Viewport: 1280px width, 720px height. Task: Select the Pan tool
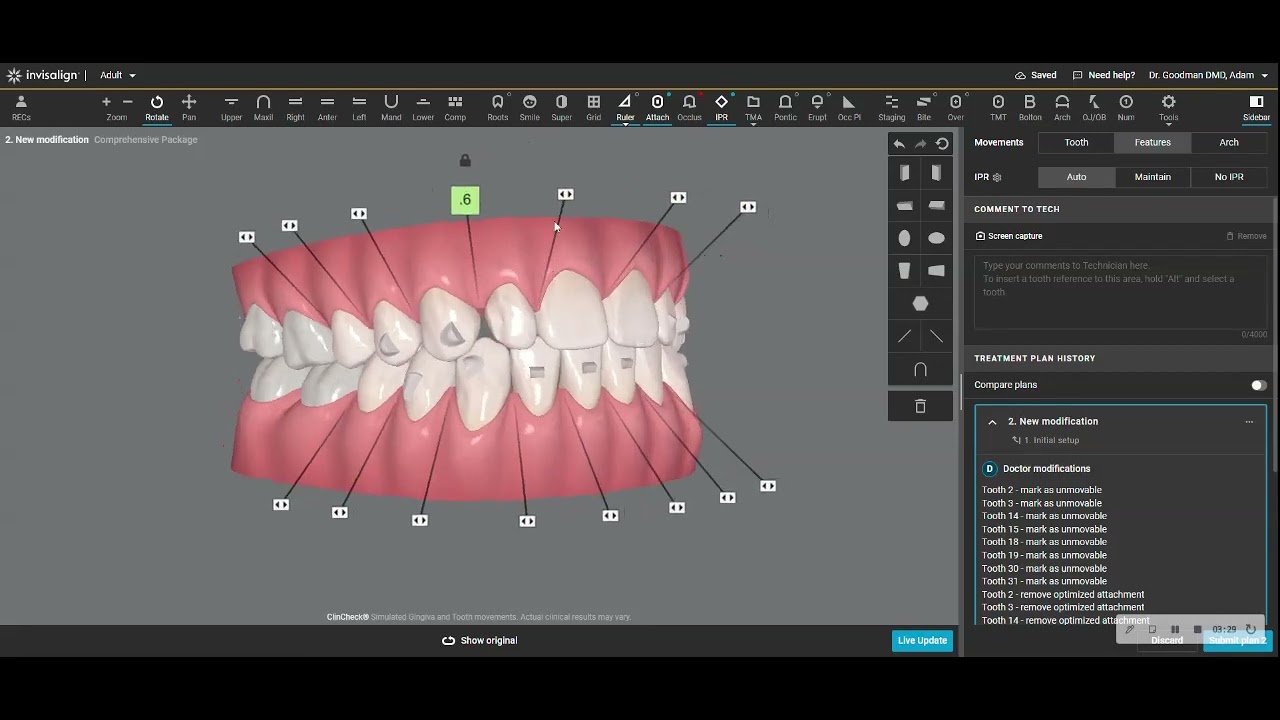click(x=189, y=108)
